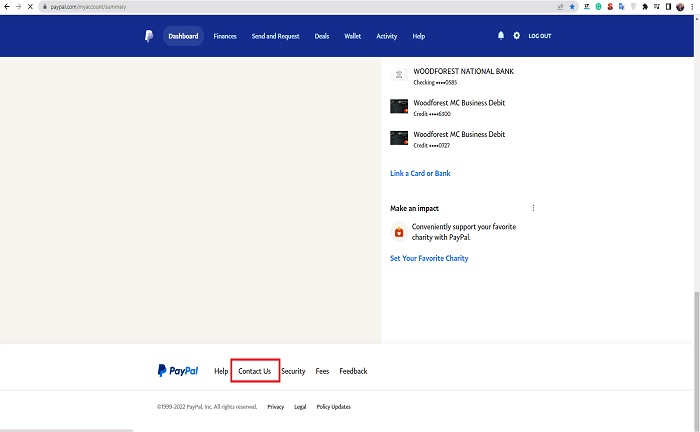
Task: Open the footer Security link
Action: [x=293, y=371]
